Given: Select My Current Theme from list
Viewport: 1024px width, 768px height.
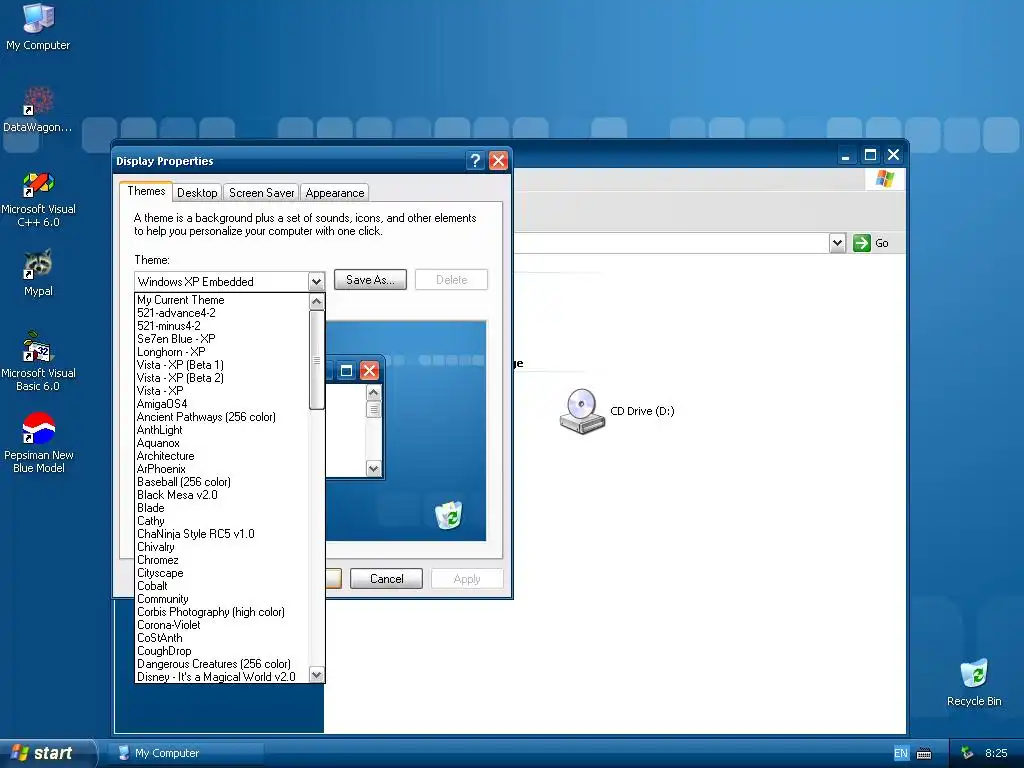Looking at the screenshot, I should pos(222,300).
